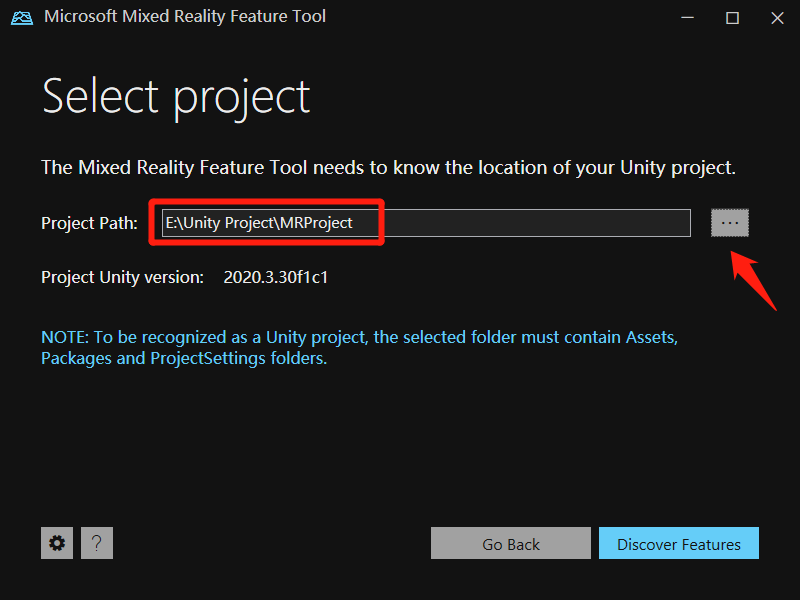Minimize the Mixed Reality Feature Tool window

coord(687,18)
